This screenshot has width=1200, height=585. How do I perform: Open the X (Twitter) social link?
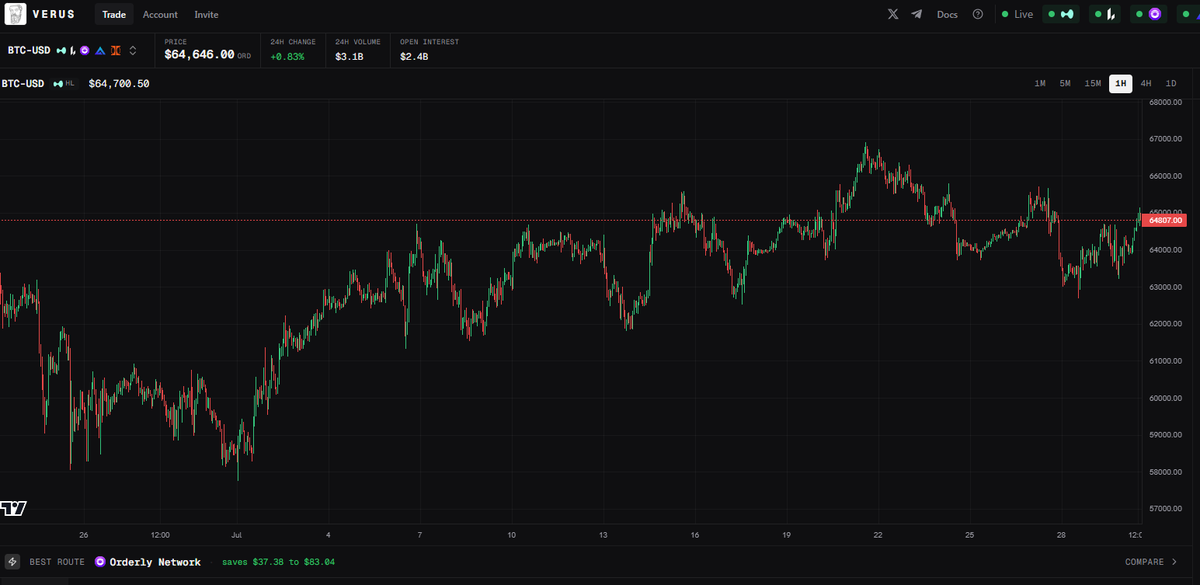(x=893, y=15)
